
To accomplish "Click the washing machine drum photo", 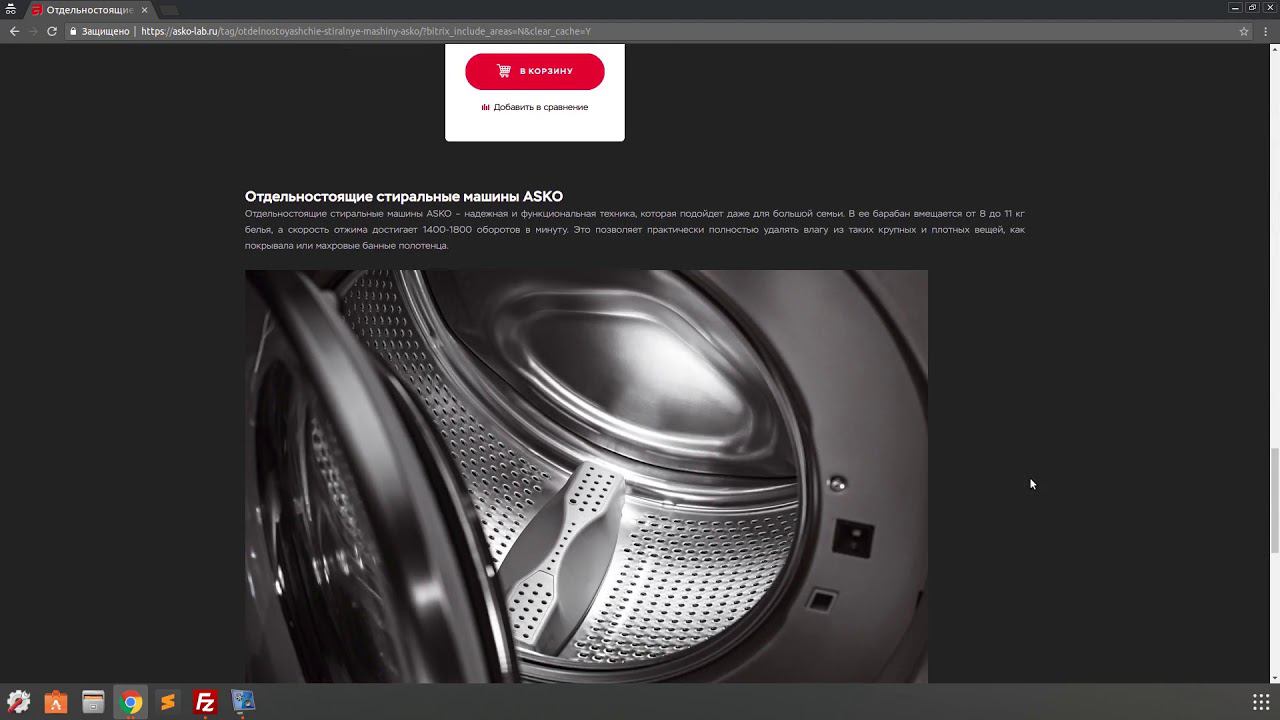I will coord(586,476).
